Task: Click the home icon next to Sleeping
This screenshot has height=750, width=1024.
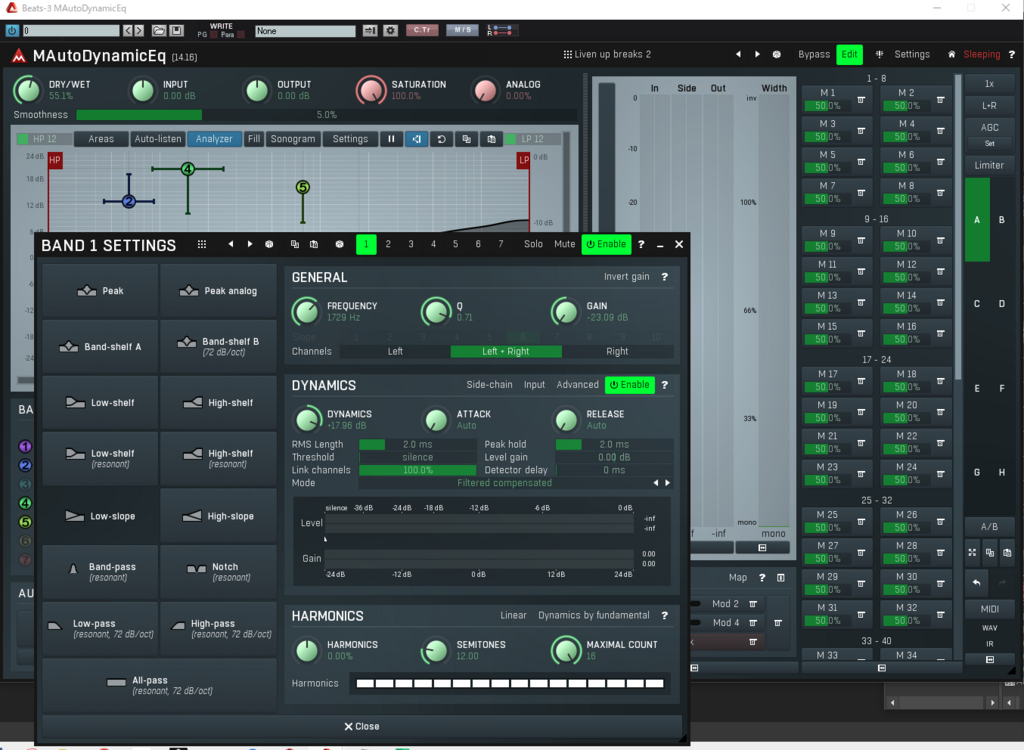Action: click(x=952, y=55)
